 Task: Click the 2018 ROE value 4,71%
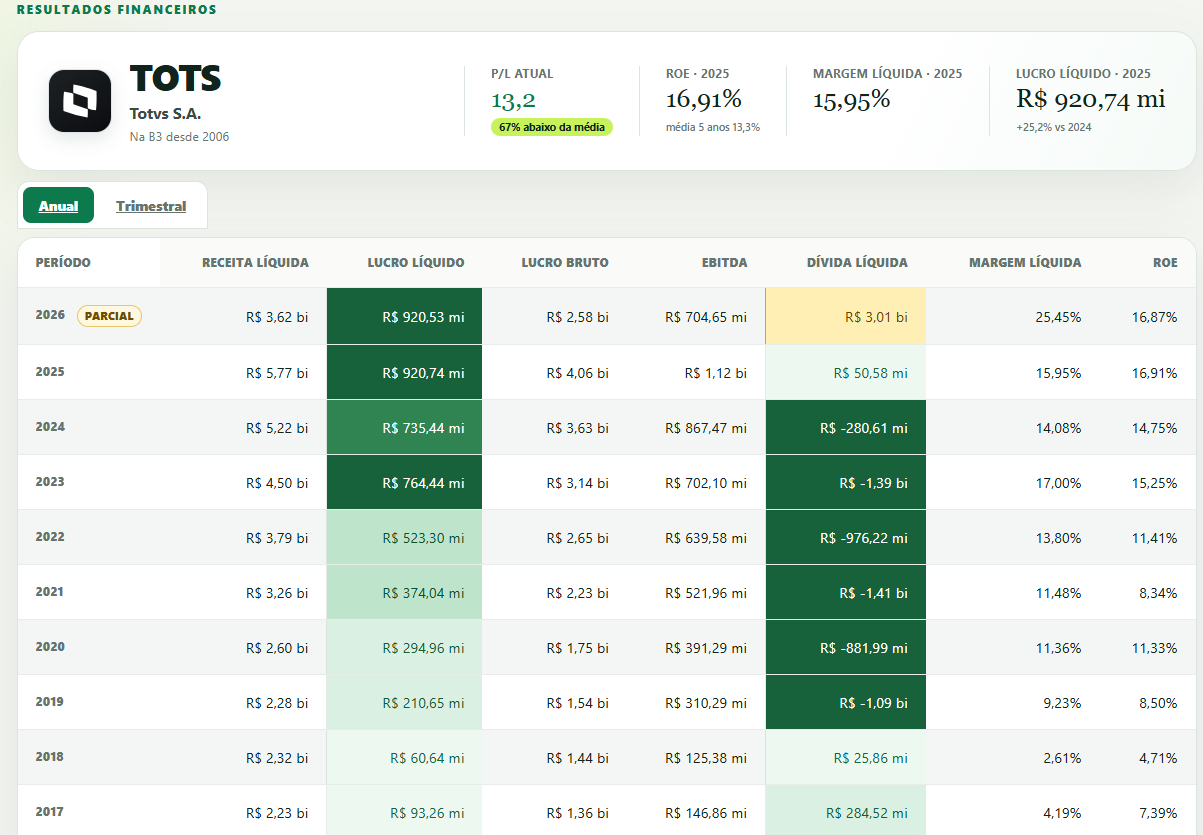pyautogui.click(x=1158, y=758)
